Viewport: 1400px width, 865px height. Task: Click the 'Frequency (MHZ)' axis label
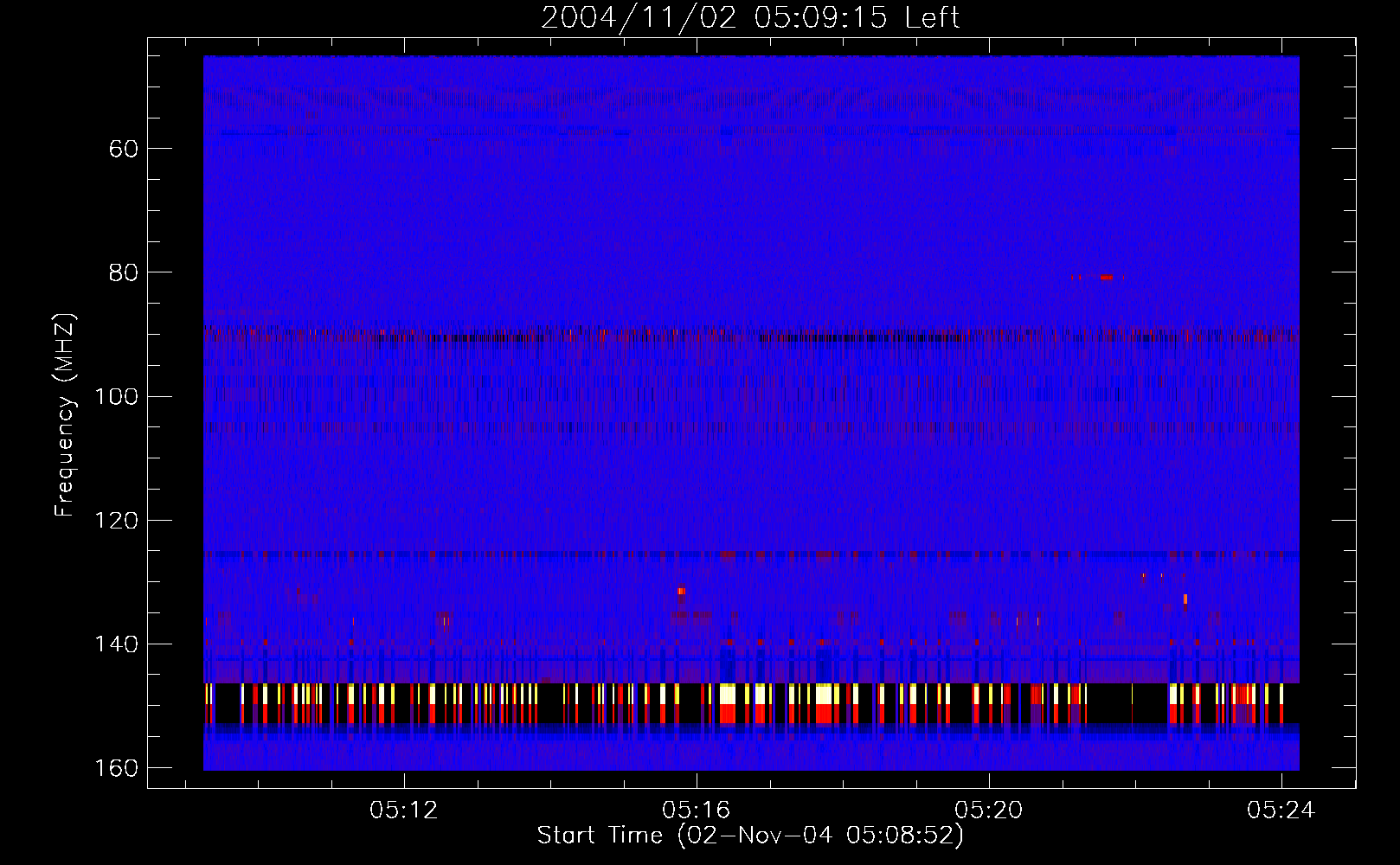65,414
